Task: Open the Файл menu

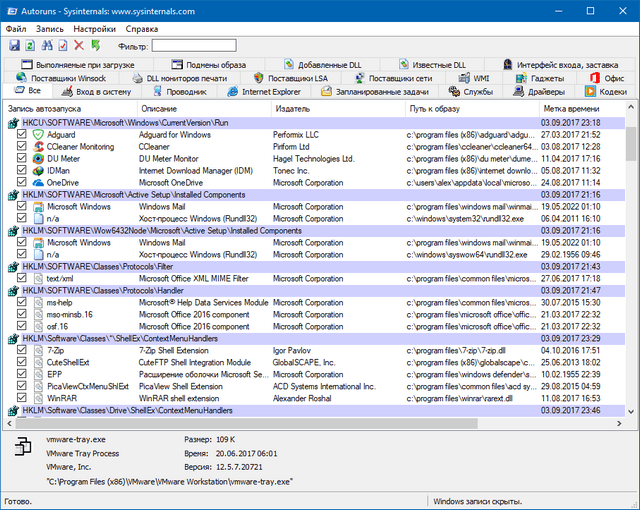Action: pos(15,29)
